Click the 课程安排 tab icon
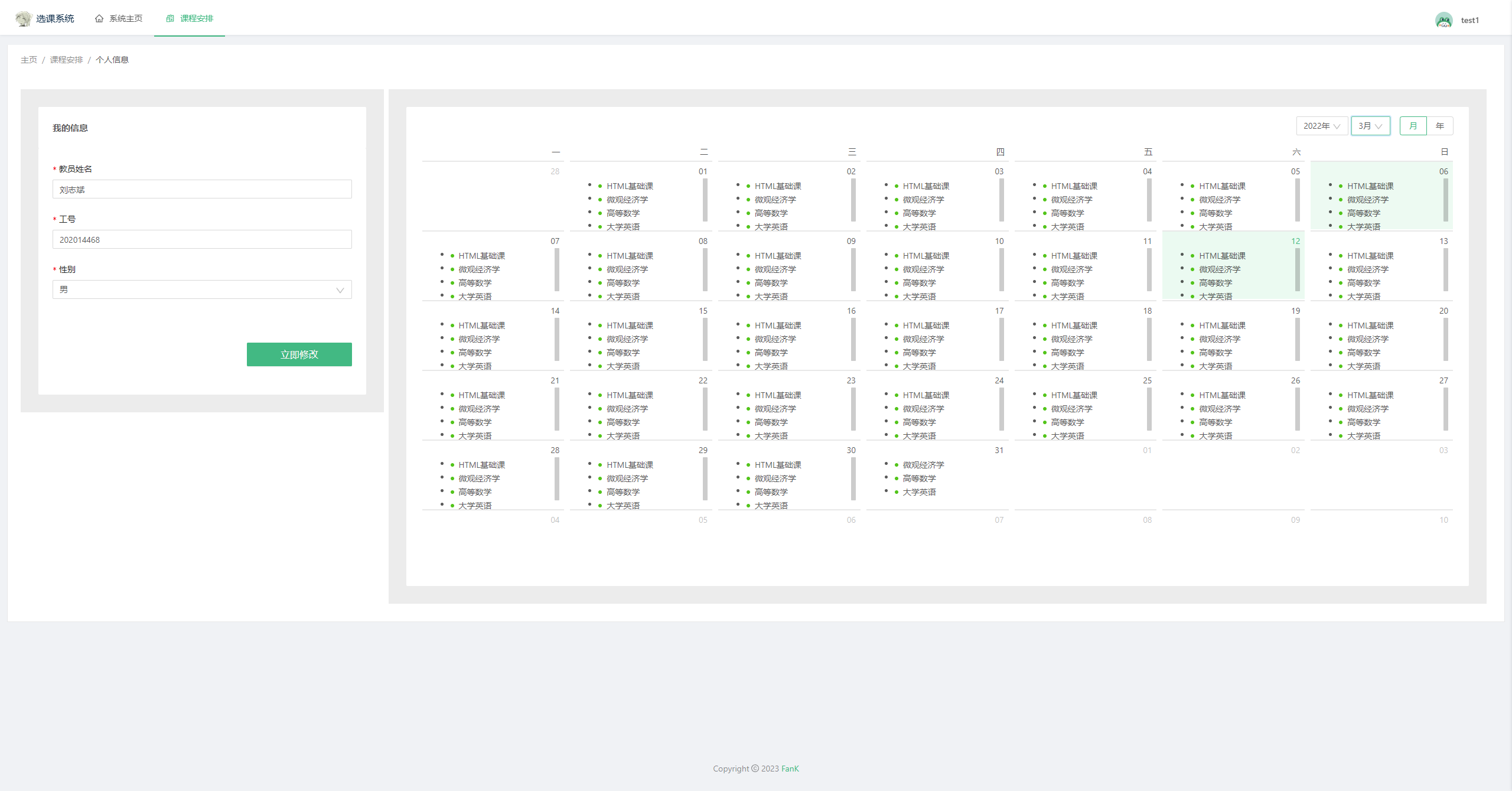This screenshot has width=1512, height=791. click(x=170, y=18)
